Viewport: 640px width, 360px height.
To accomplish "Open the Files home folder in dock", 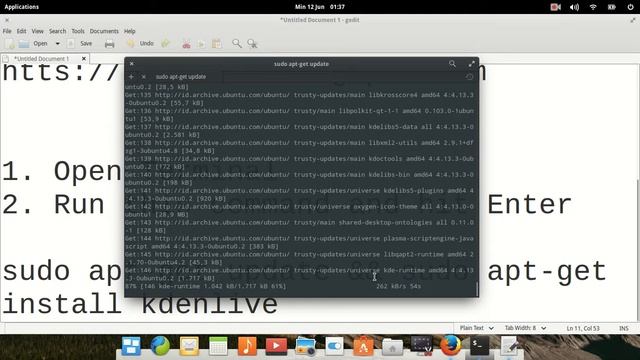I will click(x=392, y=347).
